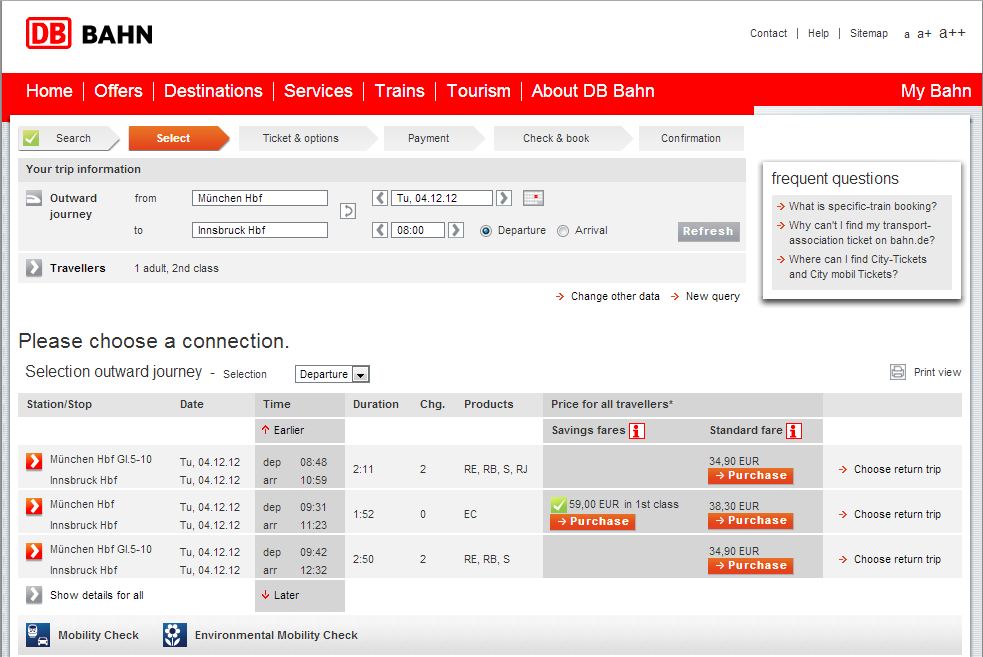Go to next date arrow
Viewport: 983px width, 657px height.
coord(503,198)
